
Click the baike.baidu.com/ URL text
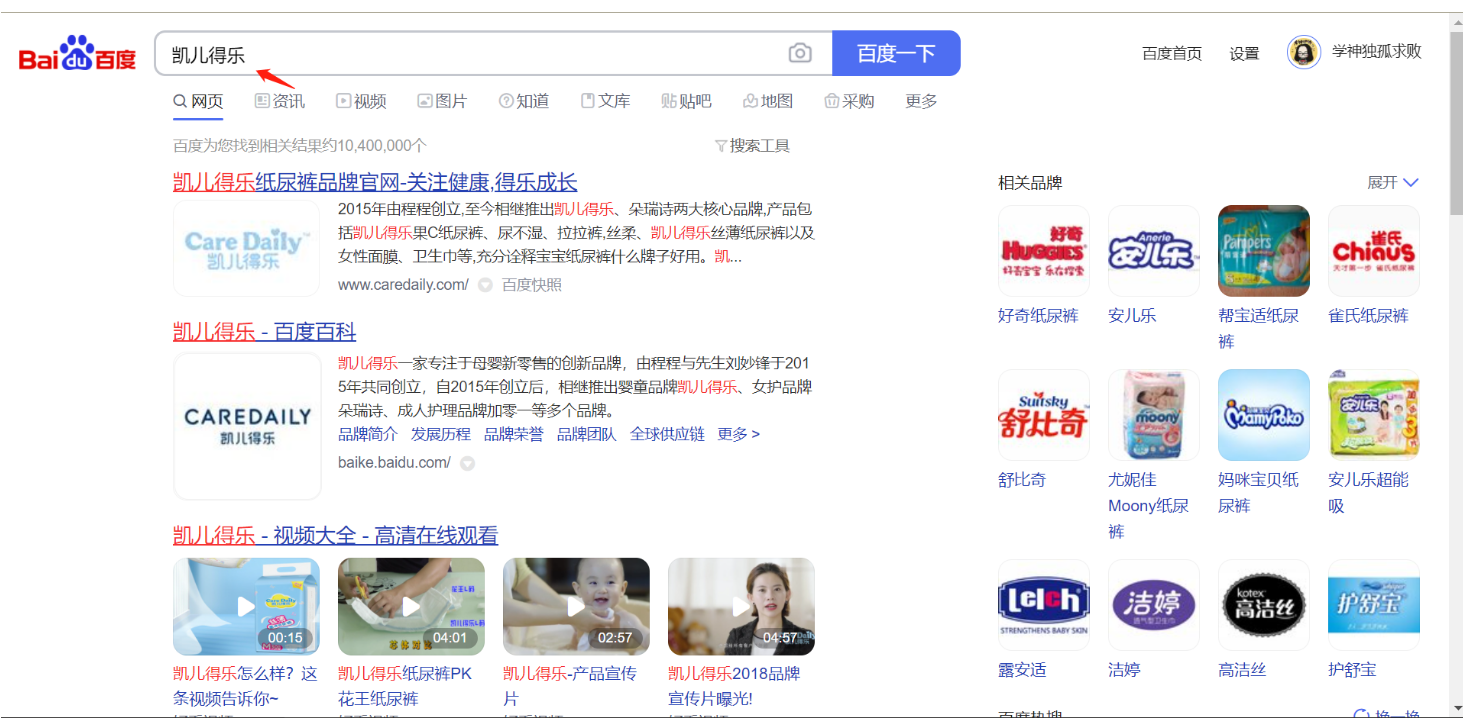click(x=394, y=463)
